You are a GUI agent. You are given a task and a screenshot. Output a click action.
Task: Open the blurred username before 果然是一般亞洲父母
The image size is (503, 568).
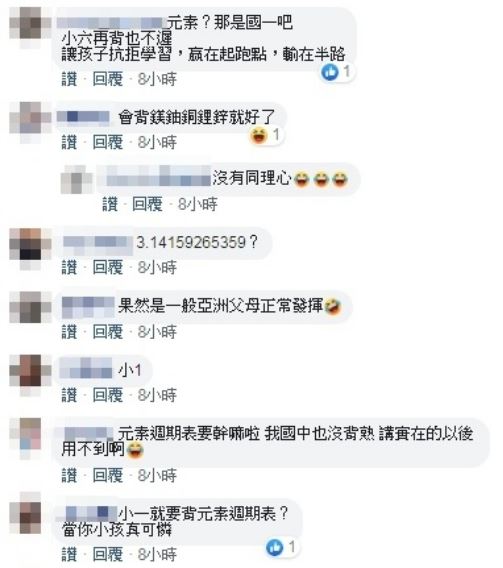coord(88,307)
